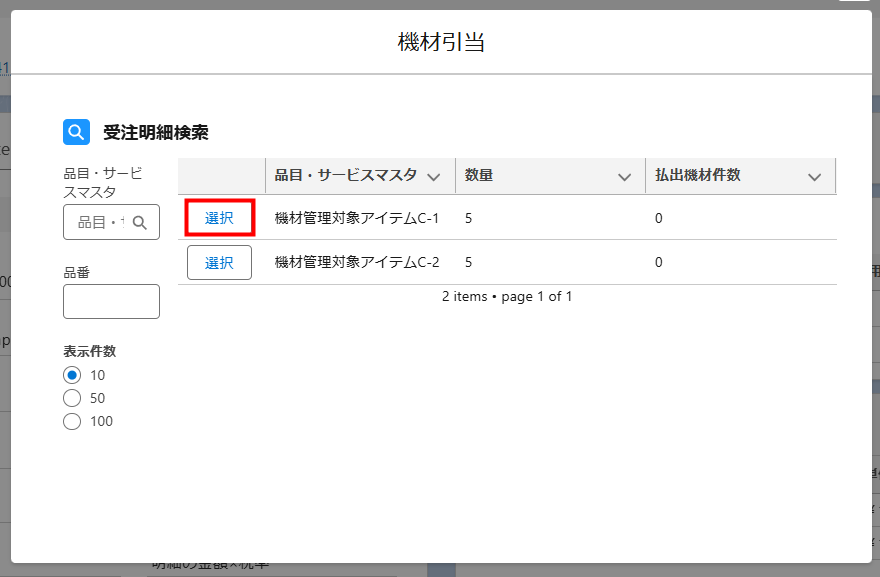Open the 払出機材件数 column dropdown arrow

pos(814,177)
